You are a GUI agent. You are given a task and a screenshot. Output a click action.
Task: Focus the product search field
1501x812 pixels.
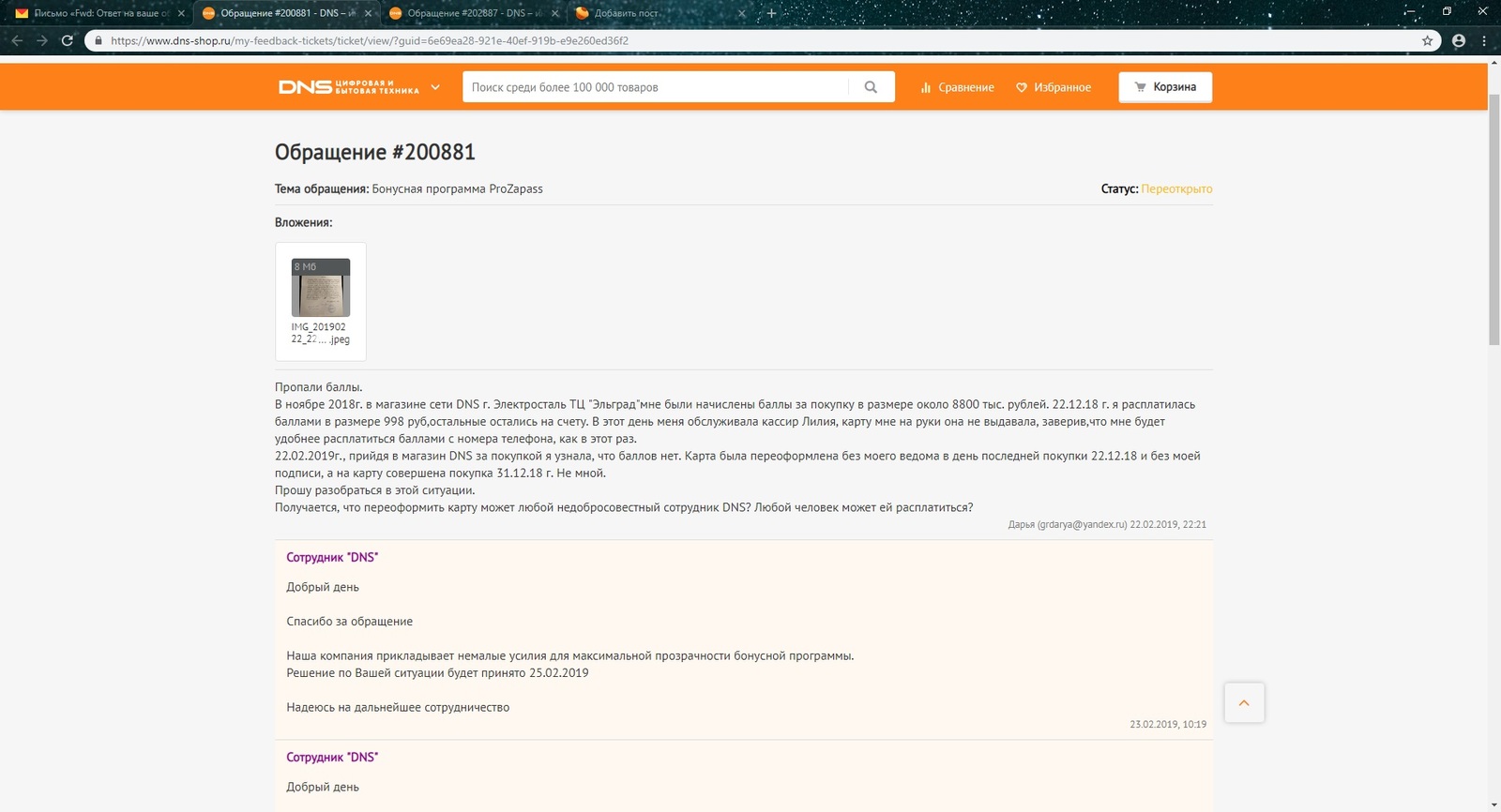655,87
